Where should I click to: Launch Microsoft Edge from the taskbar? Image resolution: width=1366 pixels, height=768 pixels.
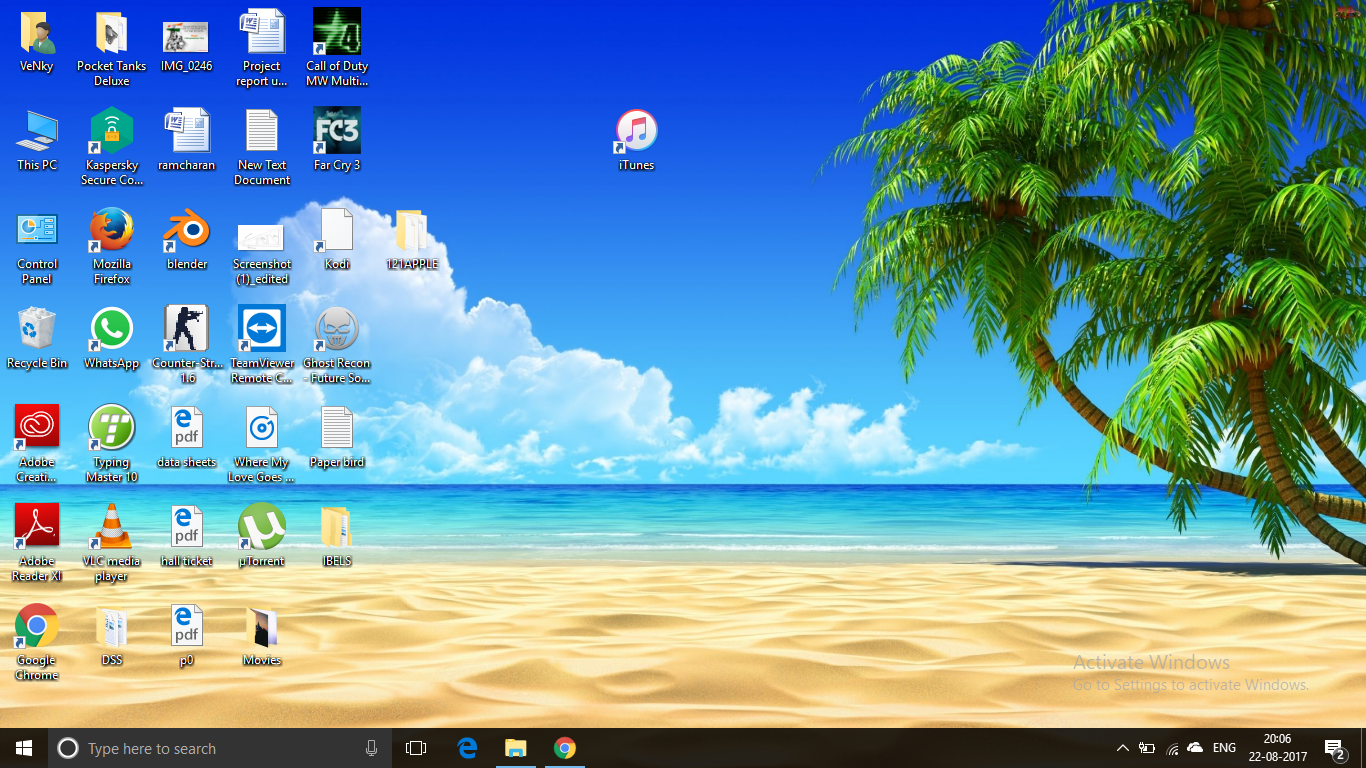(x=467, y=748)
